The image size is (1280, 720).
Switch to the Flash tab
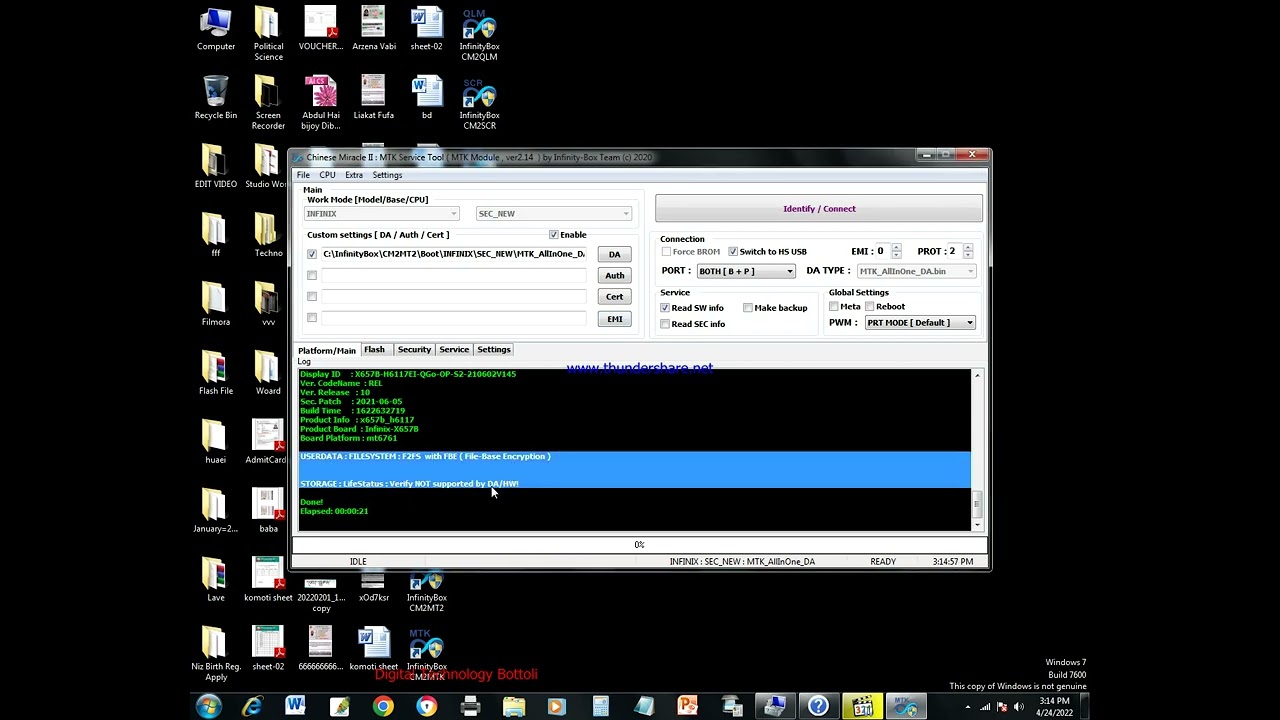coord(374,350)
